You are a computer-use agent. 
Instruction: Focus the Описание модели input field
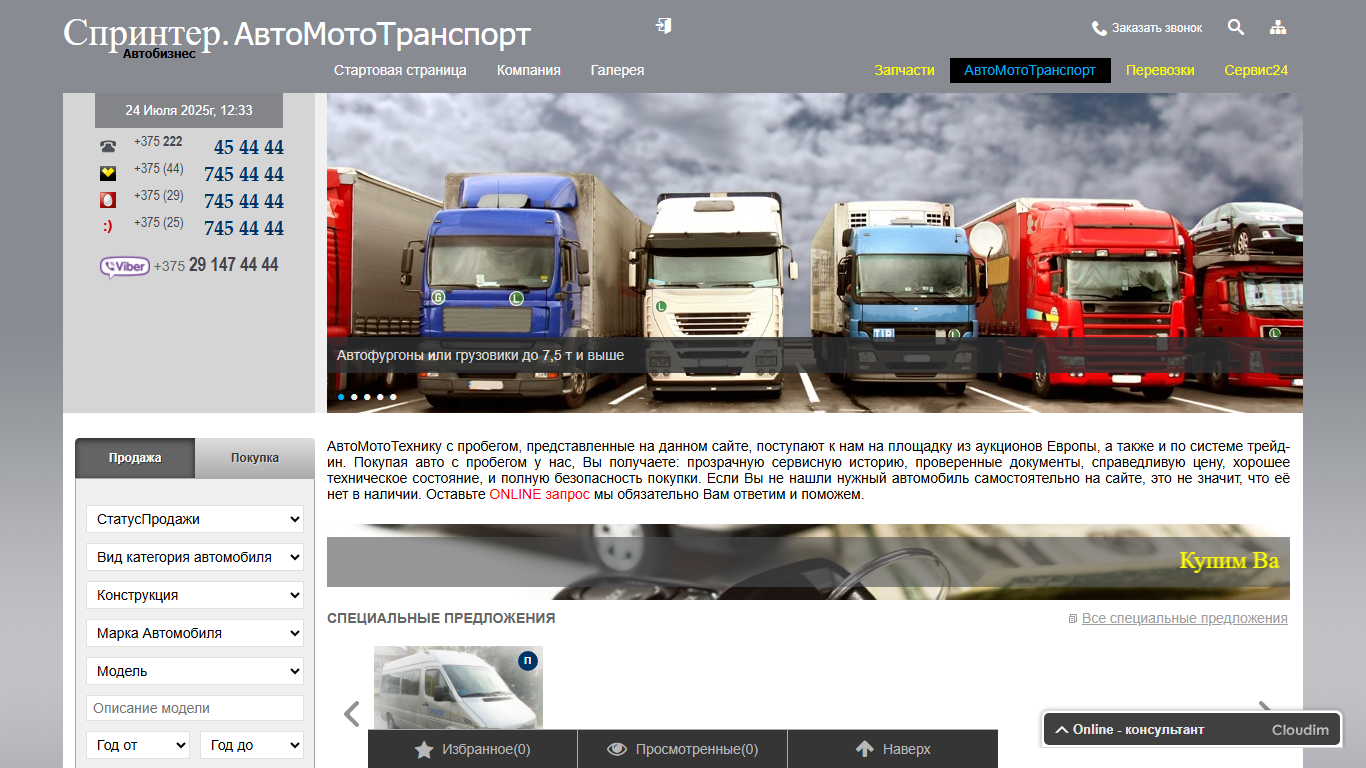tap(195, 708)
